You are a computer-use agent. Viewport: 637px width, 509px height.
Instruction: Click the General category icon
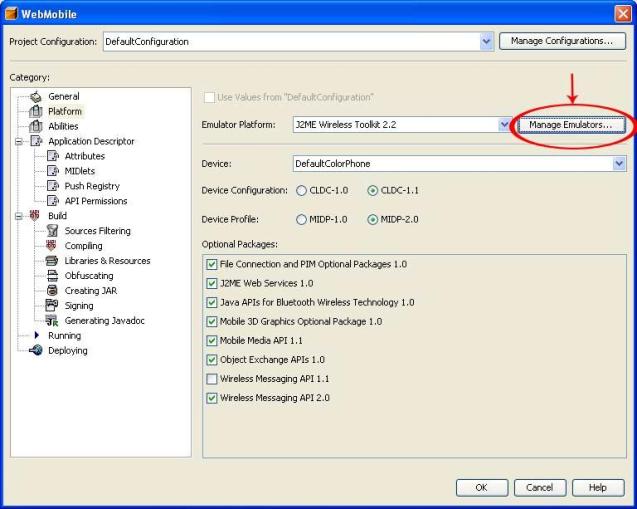click(x=37, y=97)
